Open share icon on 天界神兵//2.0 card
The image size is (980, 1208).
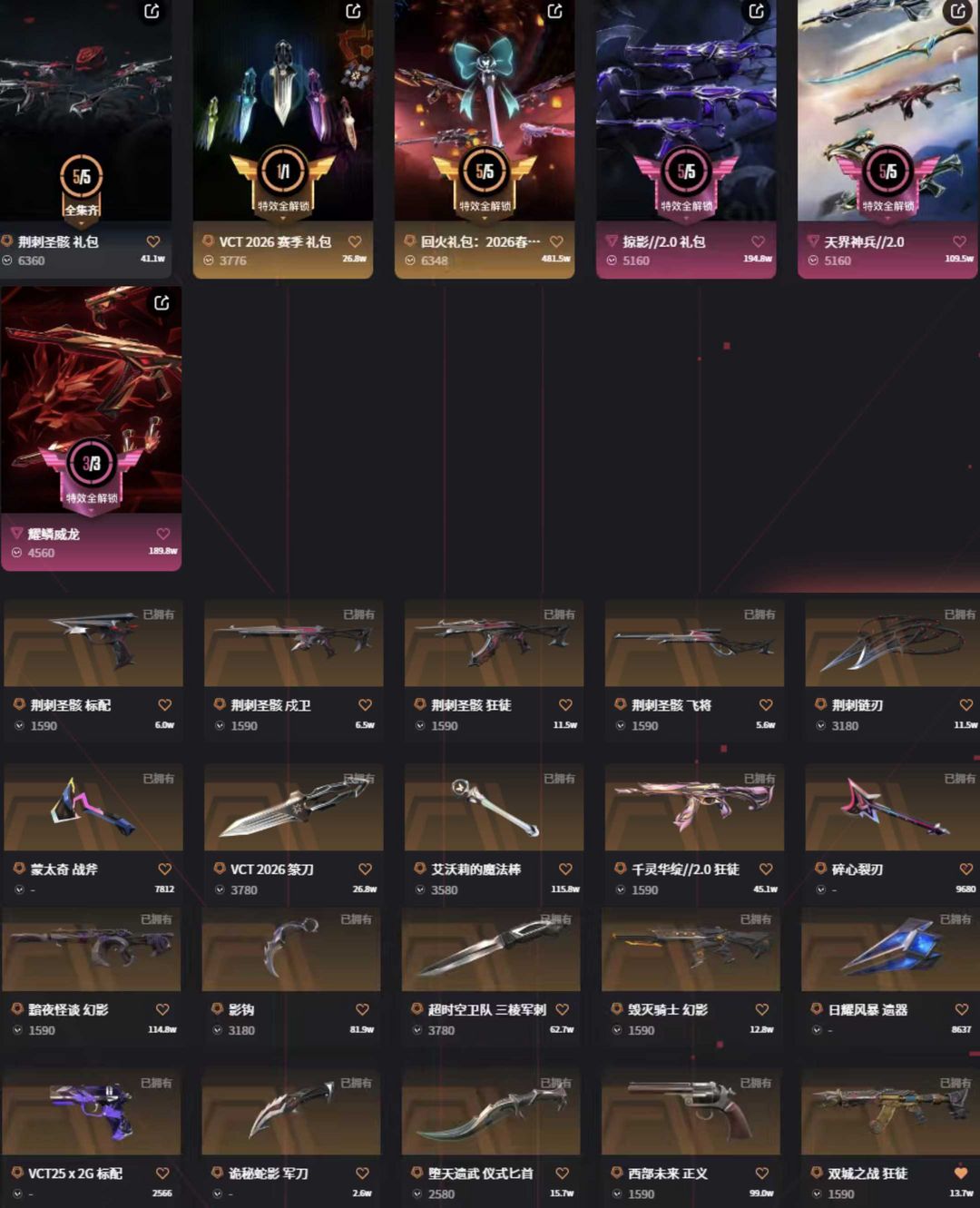(x=957, y=11)
